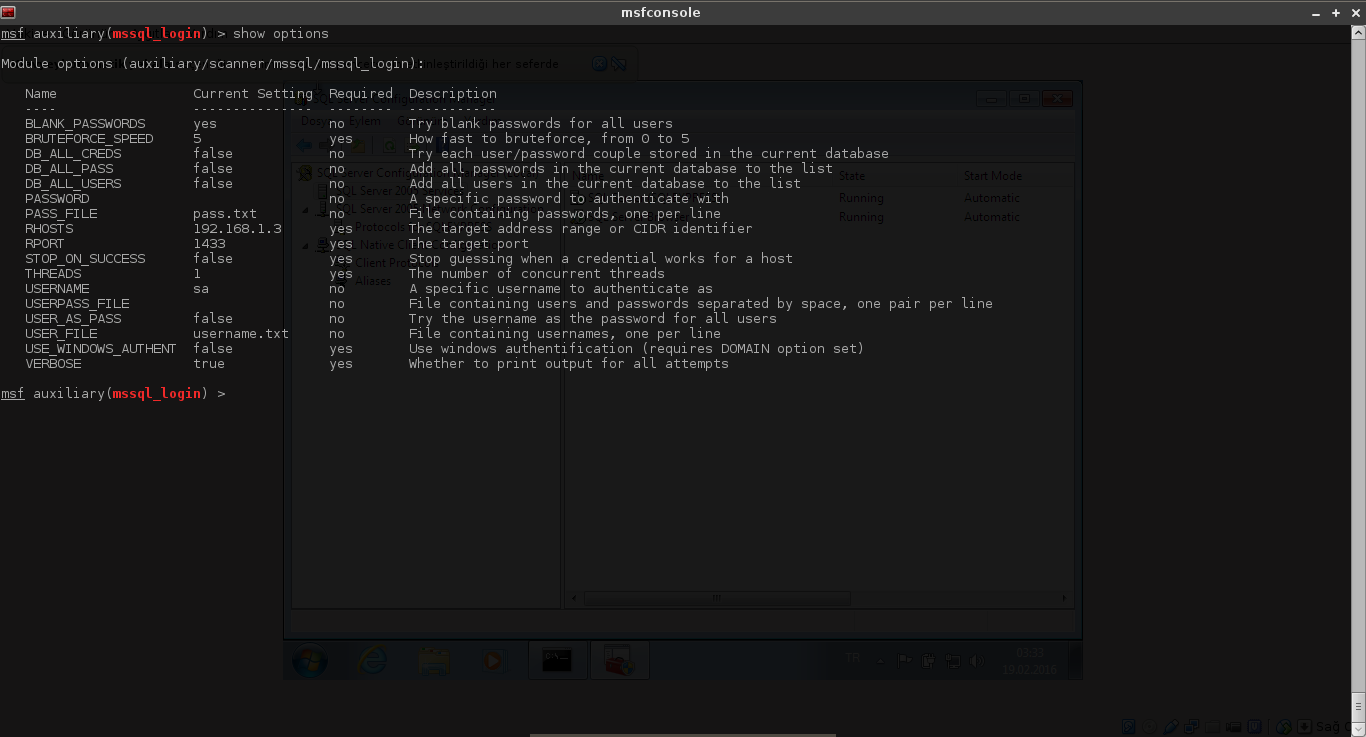Launch Windows Media Player from the taskbar
This screenshot has width=1366, height=737.
coord(492,660)
